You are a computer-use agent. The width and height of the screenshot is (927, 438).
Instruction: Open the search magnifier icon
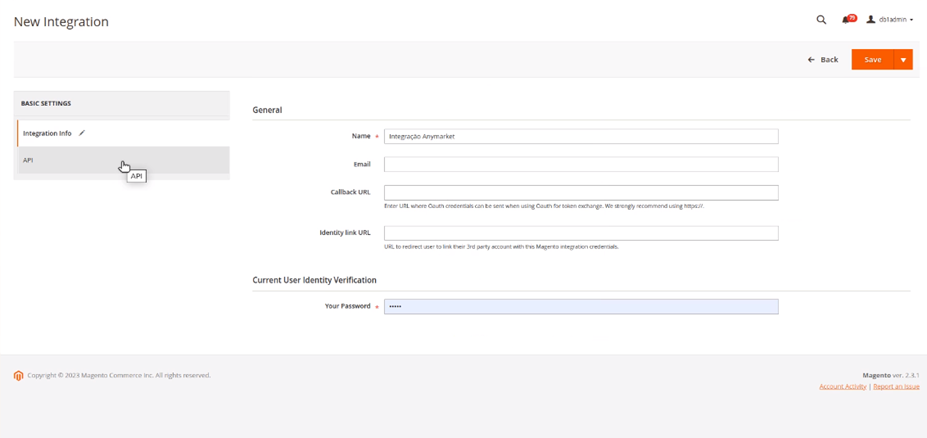(x=821, y=20)
